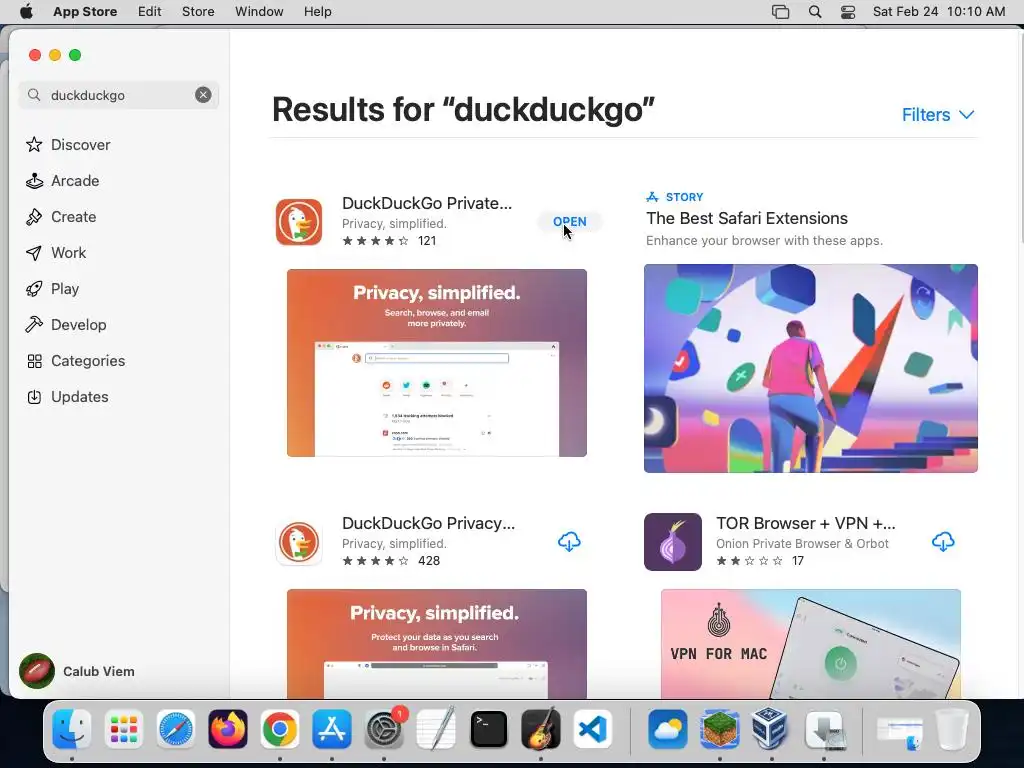This screenshot has height=768, width=1024.
Task: Open the Store menu
Action: [198, 12]
